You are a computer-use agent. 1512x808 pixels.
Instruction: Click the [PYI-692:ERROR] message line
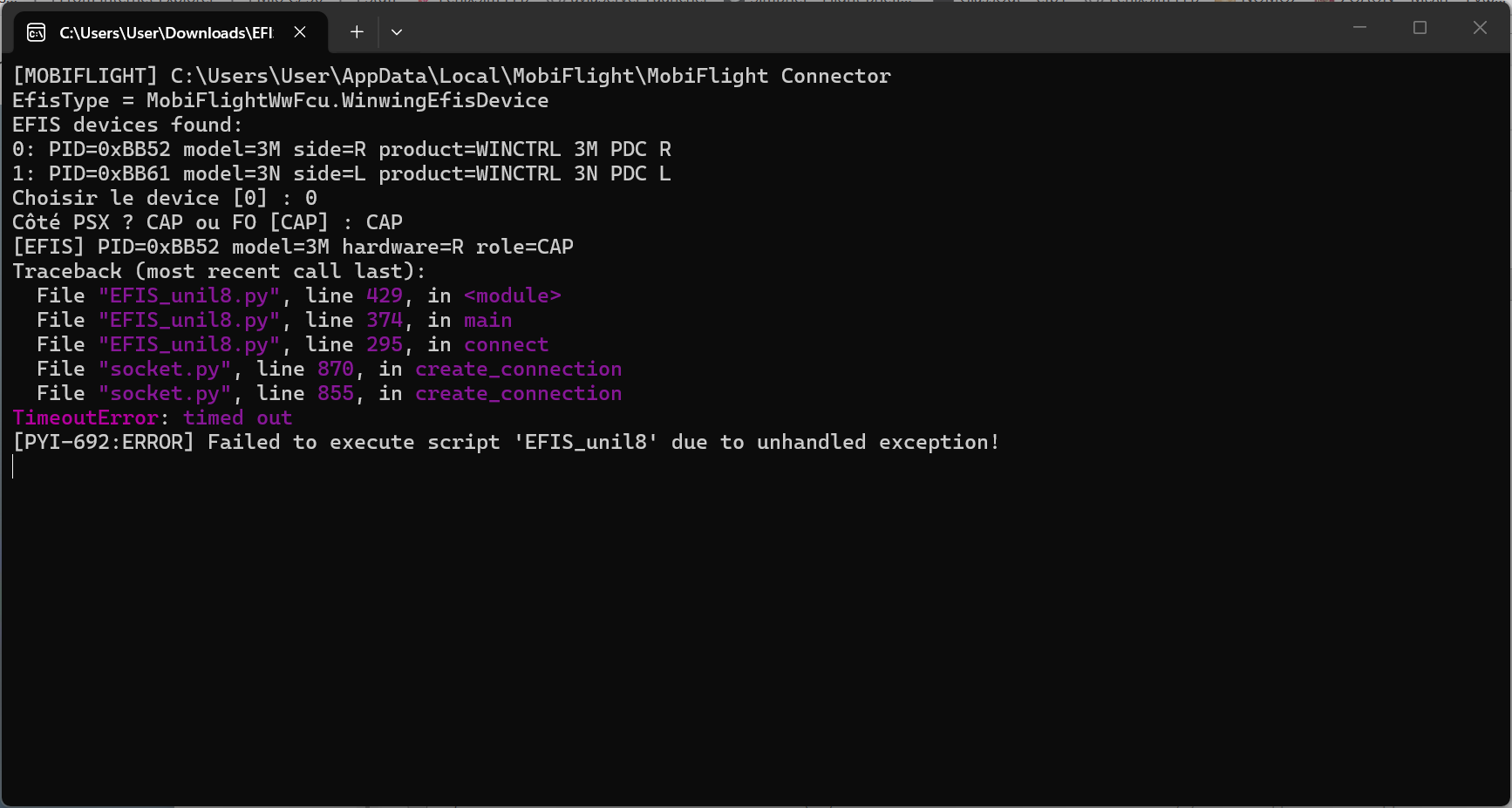point(506,443)
